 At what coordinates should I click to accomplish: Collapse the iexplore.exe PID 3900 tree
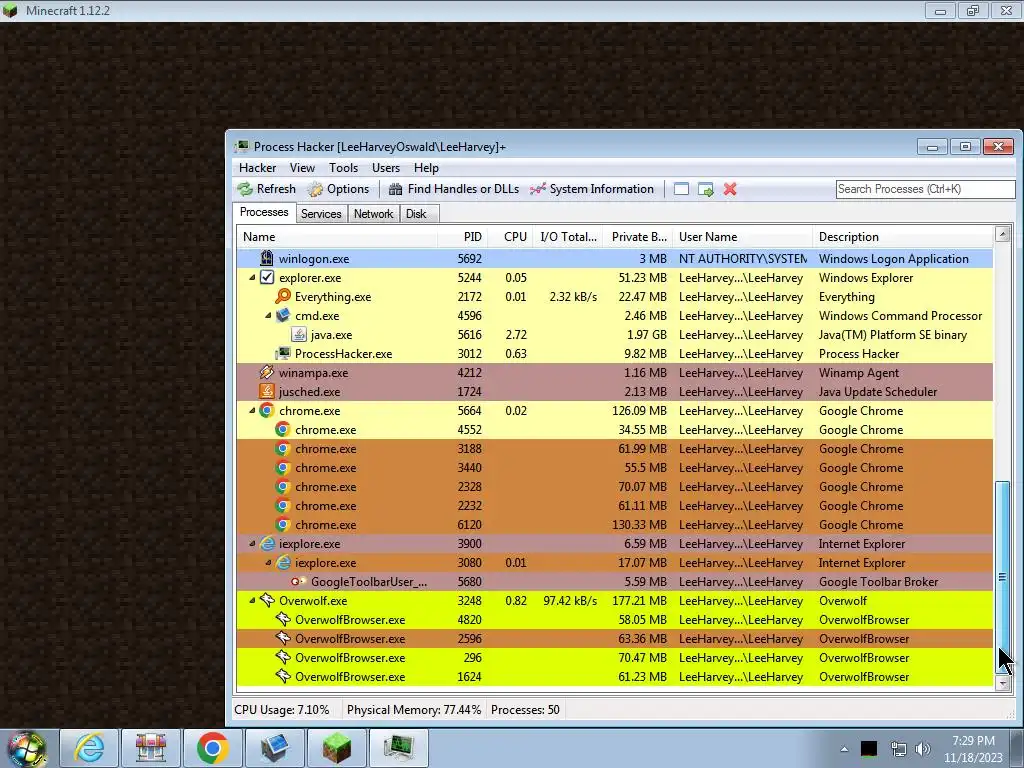pos(252,543)
